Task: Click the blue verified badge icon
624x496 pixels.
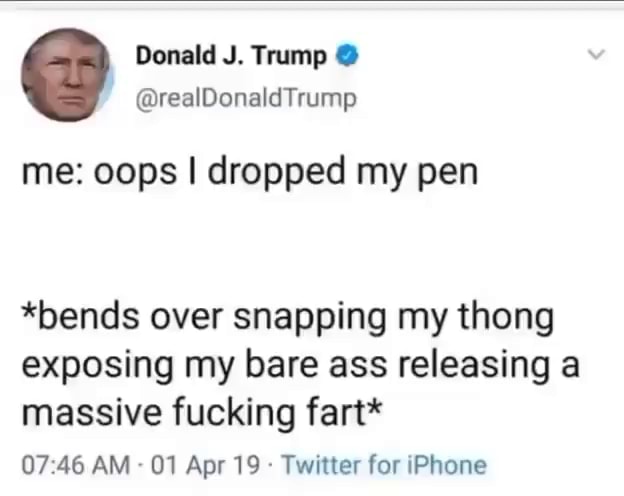Action: pyautogui.click(x=348, y=55)
